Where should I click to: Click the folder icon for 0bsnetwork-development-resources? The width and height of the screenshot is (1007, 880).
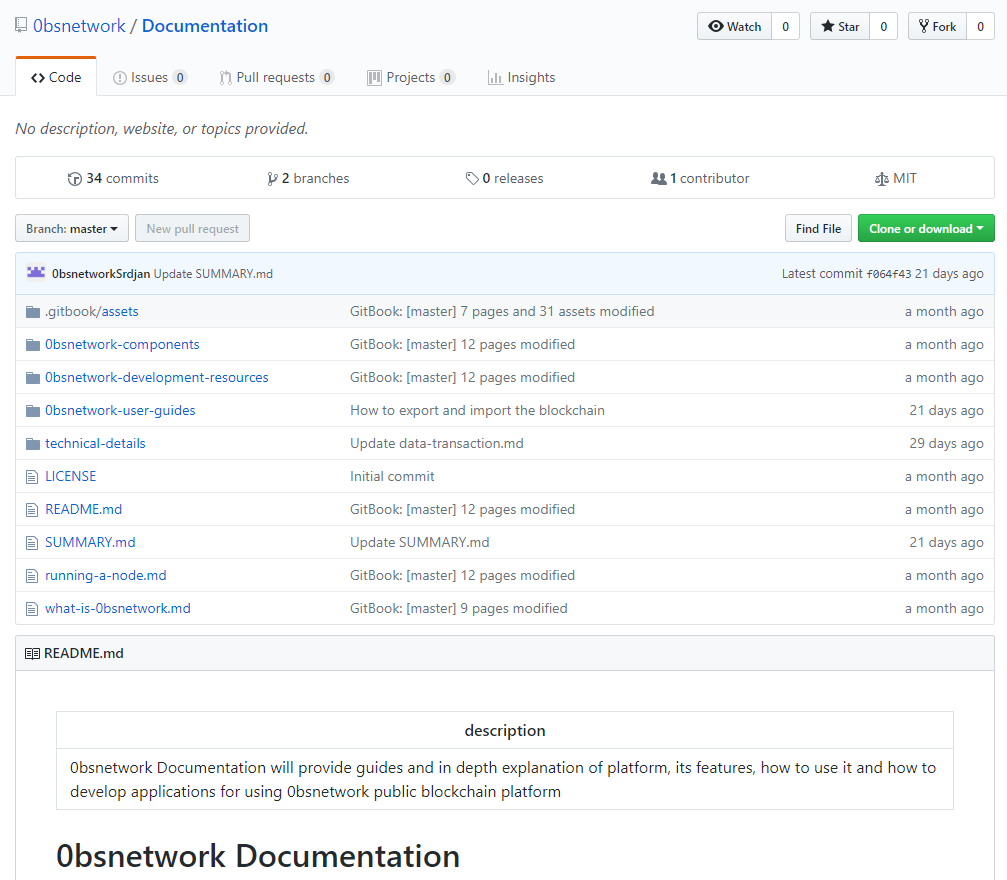point(33,378)
